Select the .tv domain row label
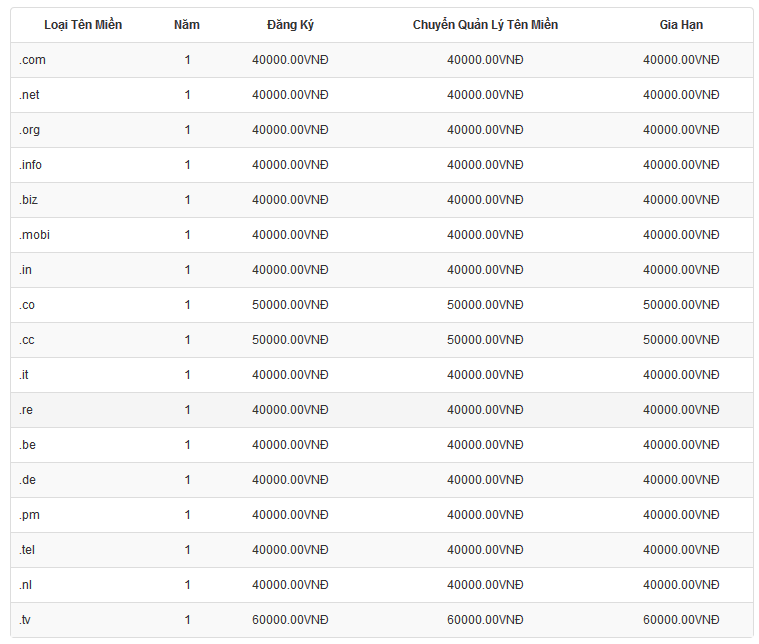Screen dimensions: 759x644 pos(26,620)
